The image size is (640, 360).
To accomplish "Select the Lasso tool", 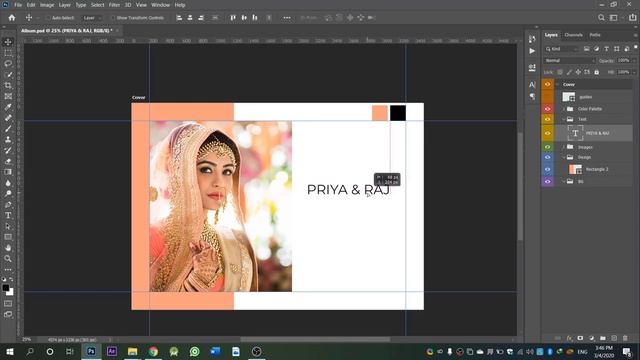I will pos(8,64).
